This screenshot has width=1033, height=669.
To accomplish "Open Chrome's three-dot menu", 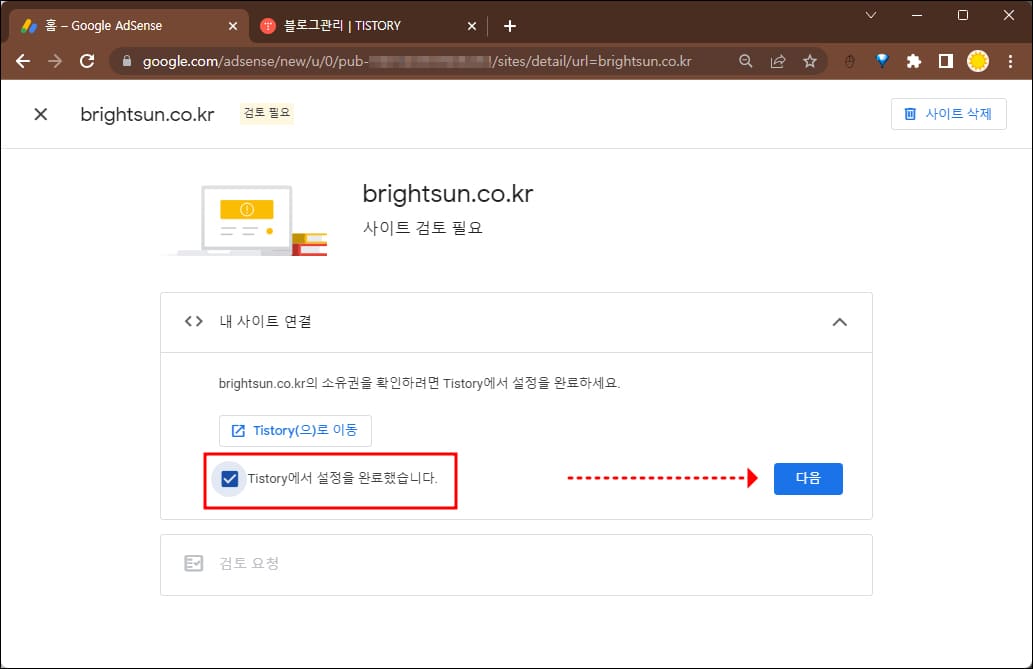I will point(1010,61).
